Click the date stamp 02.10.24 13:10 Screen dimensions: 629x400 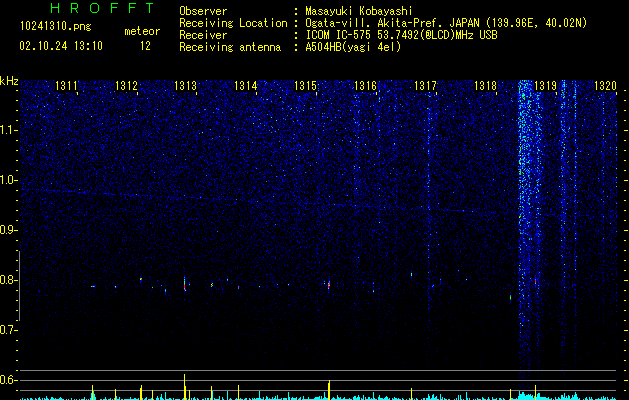pos(61,46)
